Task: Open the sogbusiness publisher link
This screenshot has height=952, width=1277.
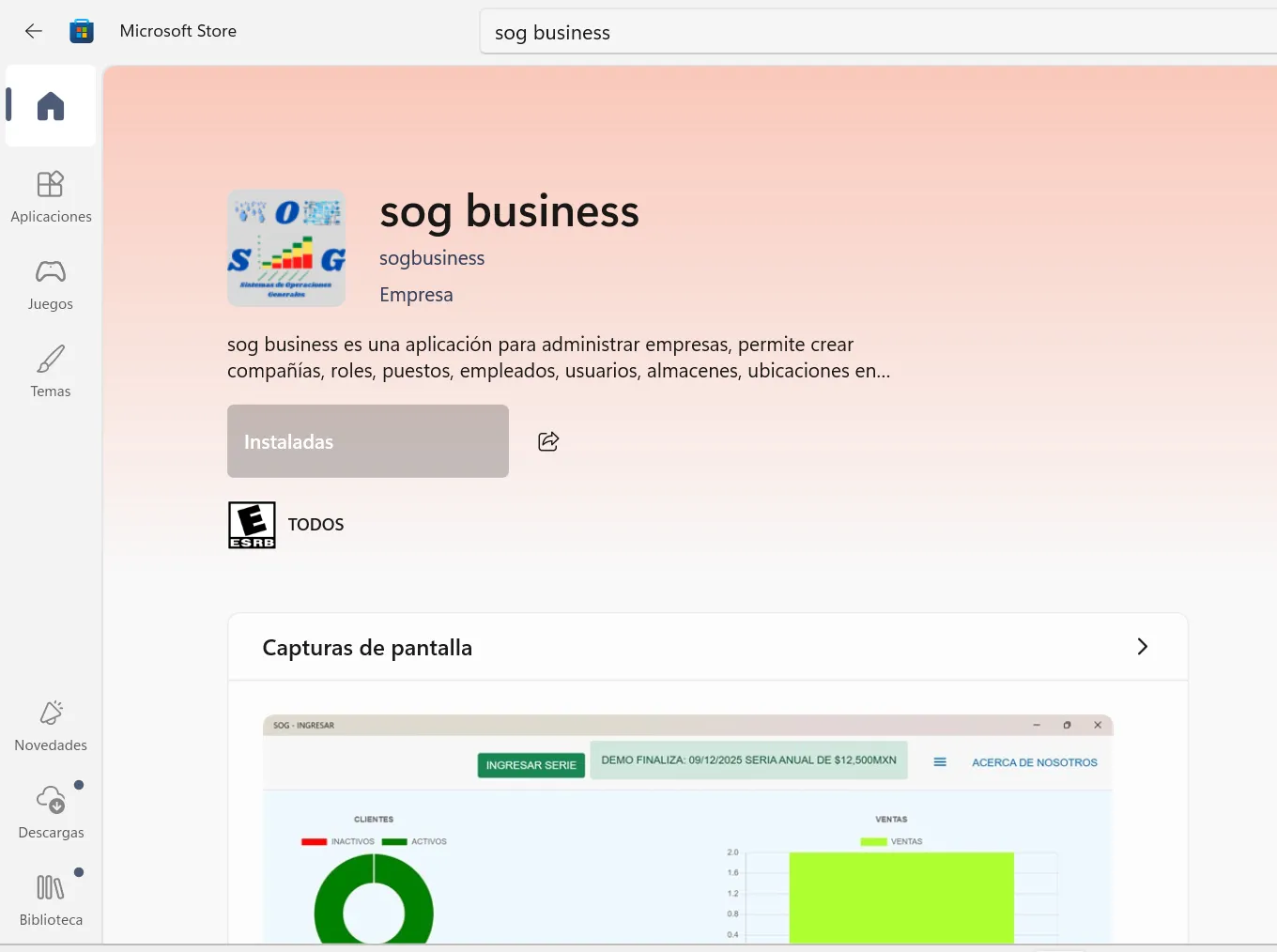Action: [432, 258]
